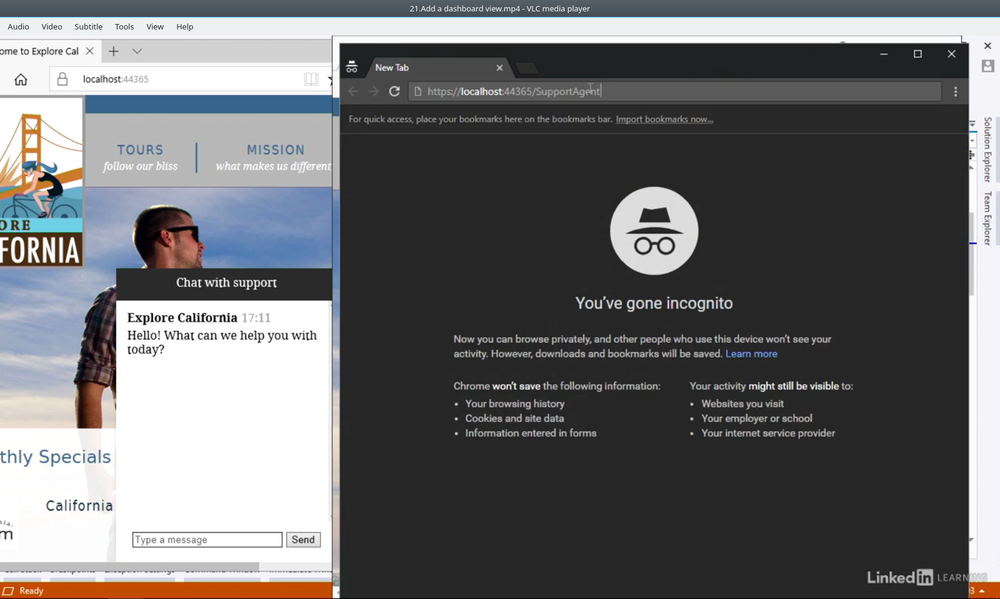Image resolution: width=1000 pixels, height=599 pixels.
Task: Send the chat message
Action: [x=303, y=540]
